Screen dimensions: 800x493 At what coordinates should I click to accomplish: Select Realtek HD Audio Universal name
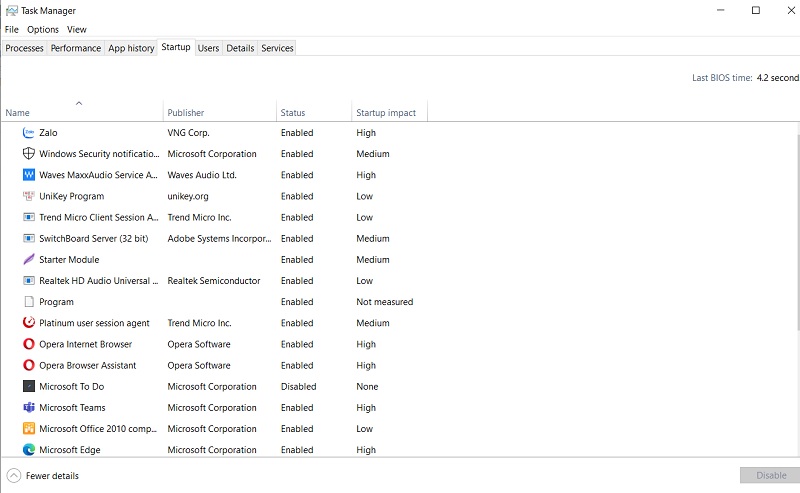tap(99, 281)
